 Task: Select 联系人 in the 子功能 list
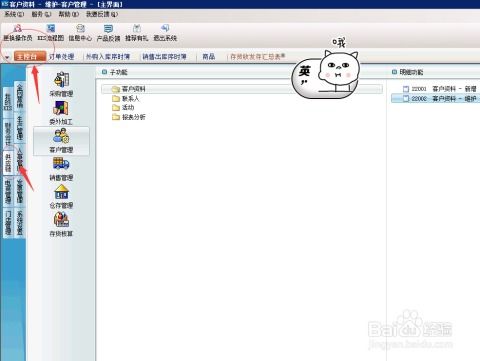[x=130, y=99]
